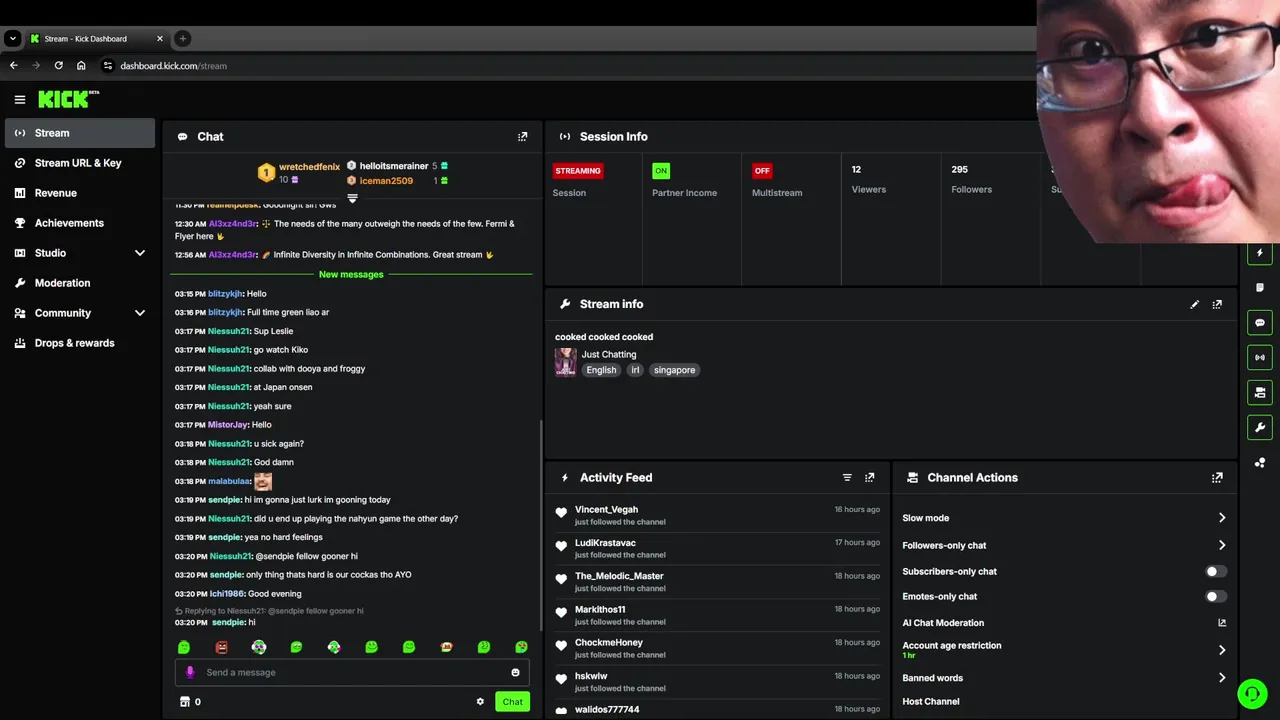Click the lightning bolt icon in the right rail
This screenshot has width=1280, height=720.
tap(1260, 253)
